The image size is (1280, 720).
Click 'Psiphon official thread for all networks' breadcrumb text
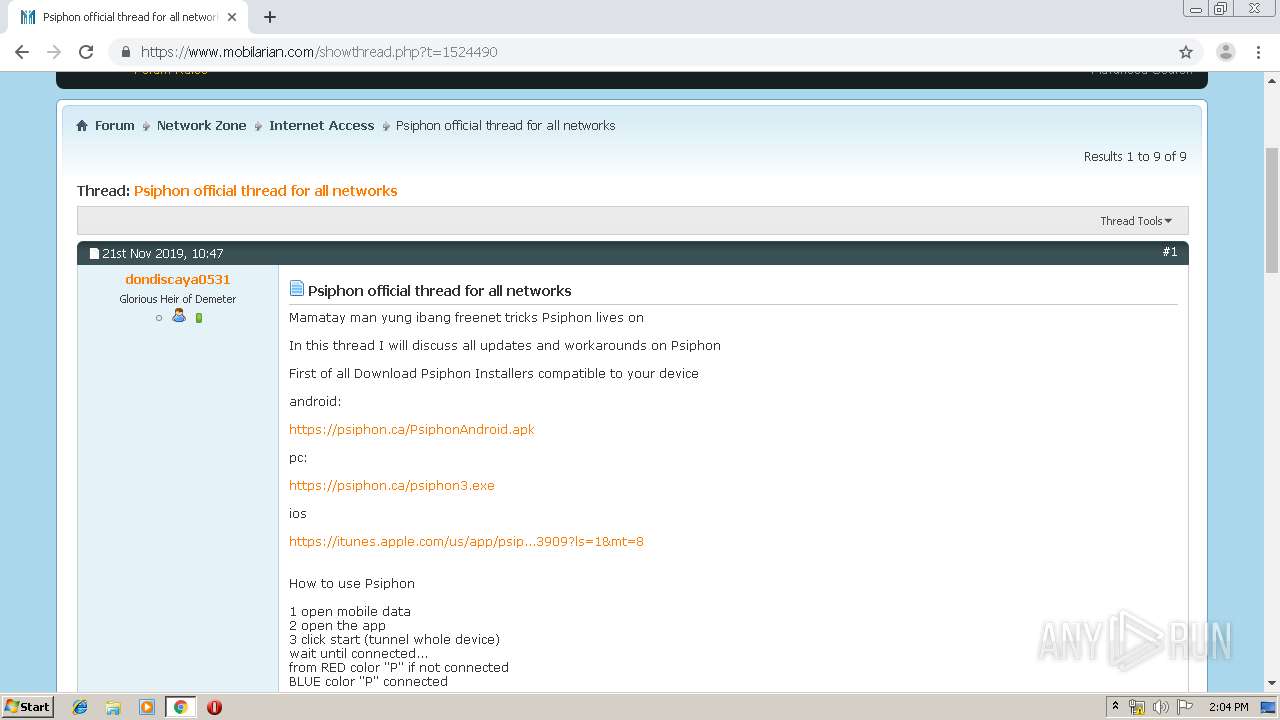[x=506, y=126]
